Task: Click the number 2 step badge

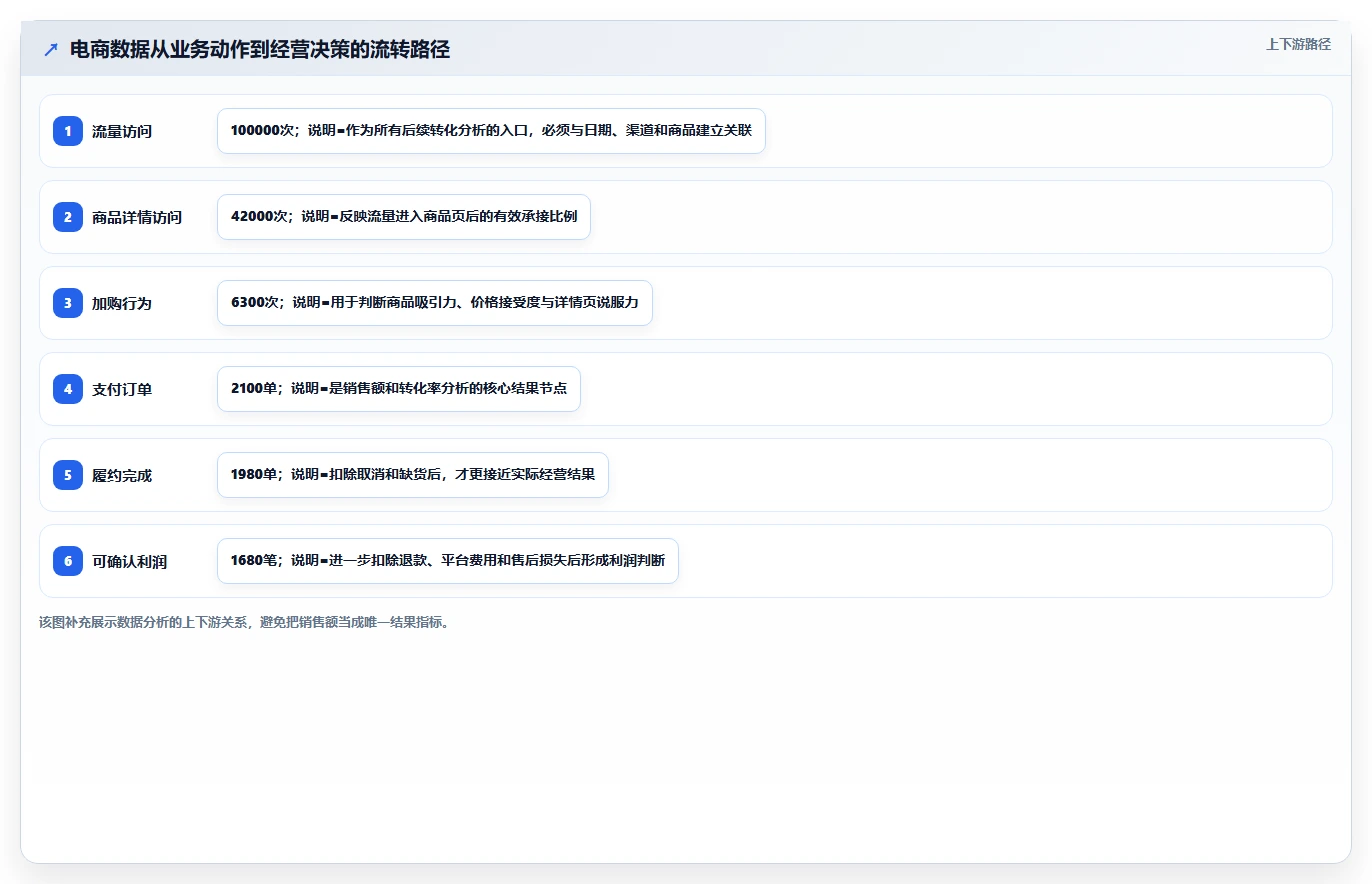Action: pos(68,217)
